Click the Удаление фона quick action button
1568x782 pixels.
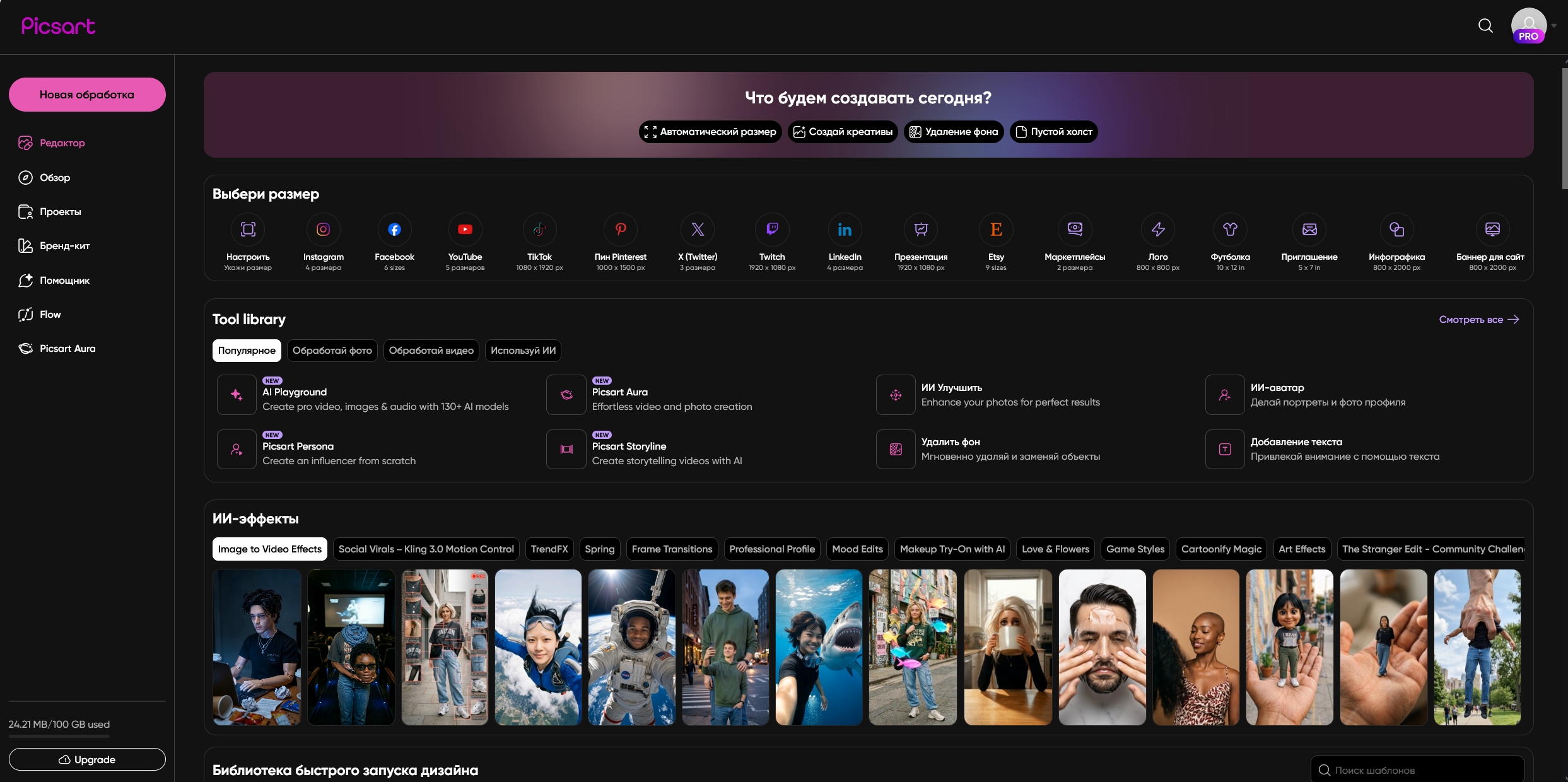(953, 132)
